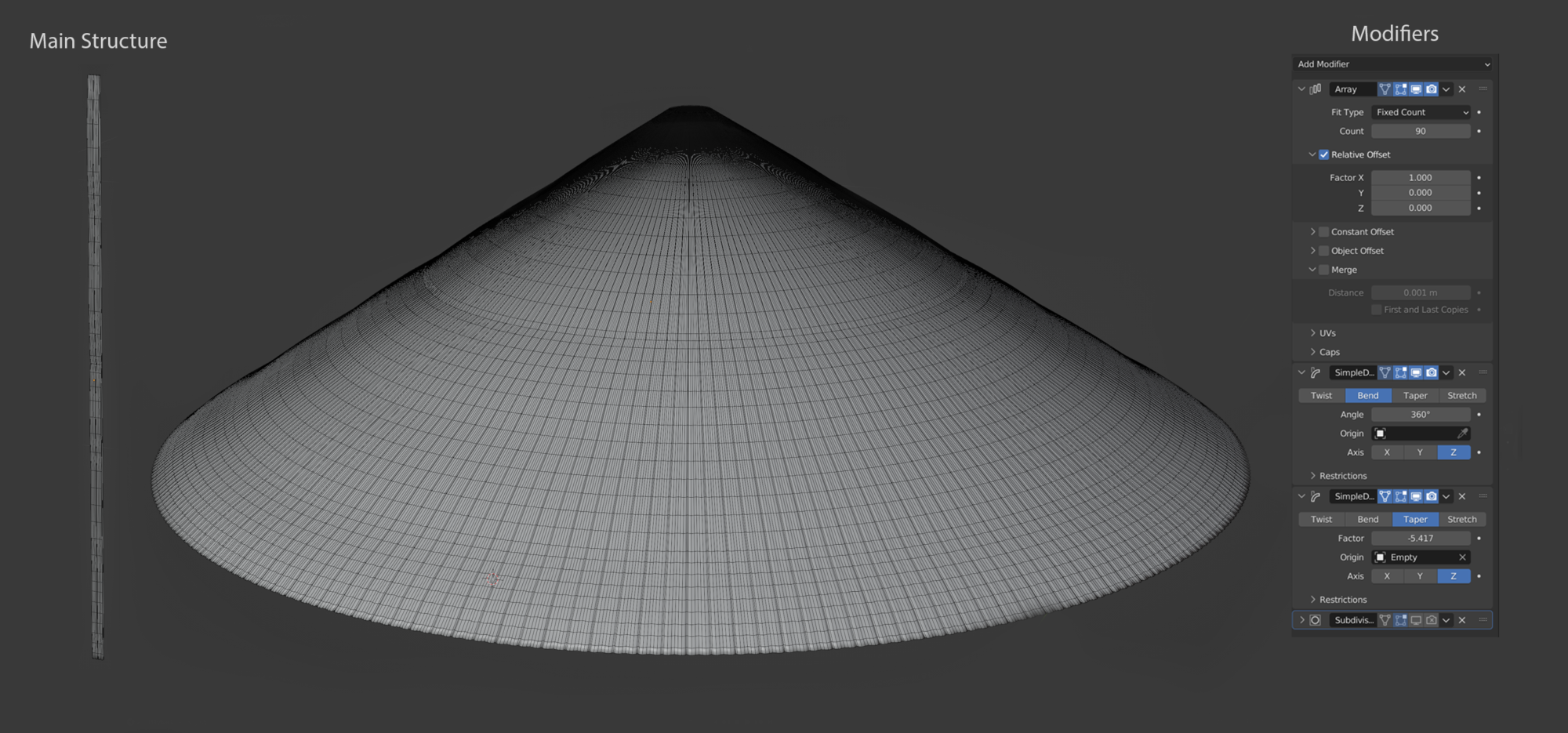Check the Merge checkbox
The height and width of the screenshot is (733, 1568).
click(1324, 270)
